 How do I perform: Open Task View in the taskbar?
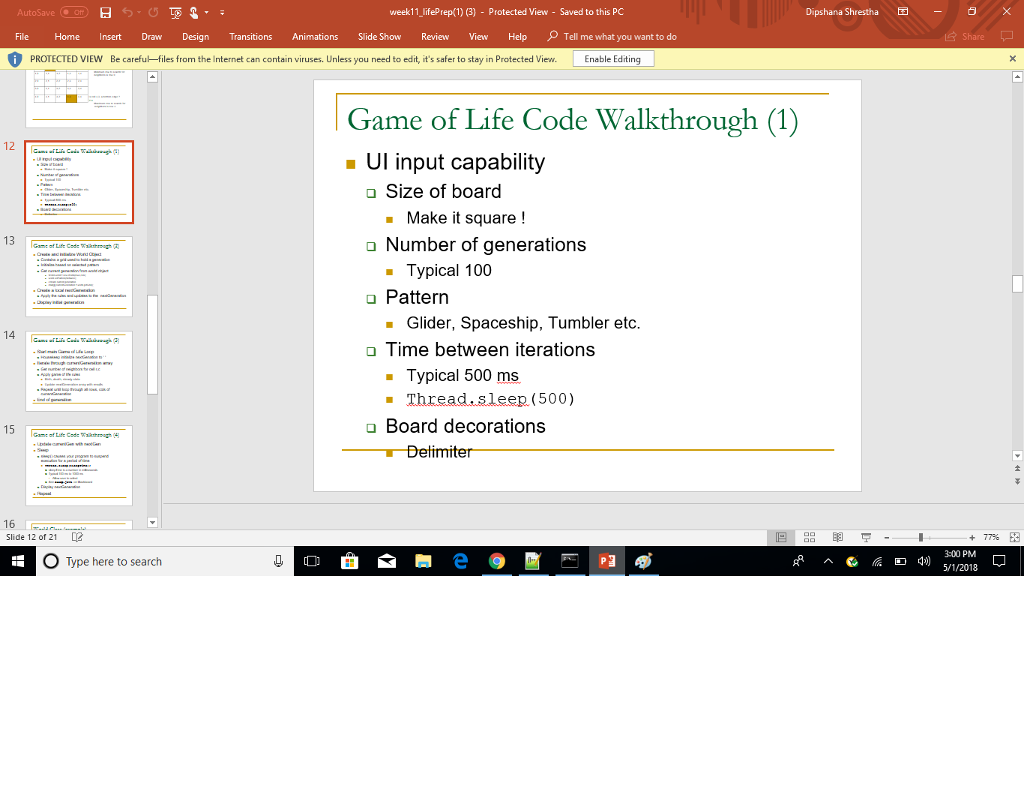pos(312,562)
